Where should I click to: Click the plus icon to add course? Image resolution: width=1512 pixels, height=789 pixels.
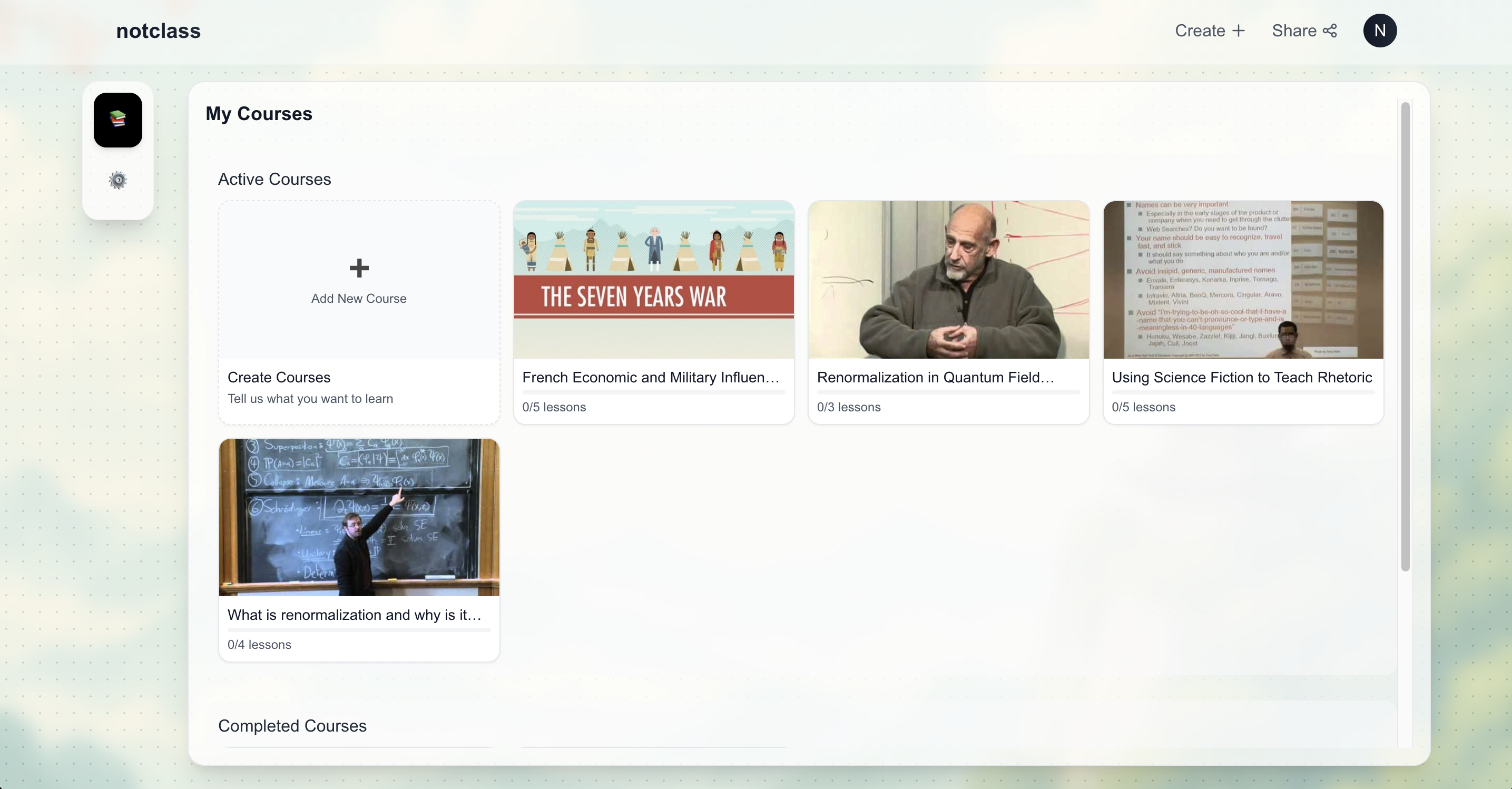point(359,268)
